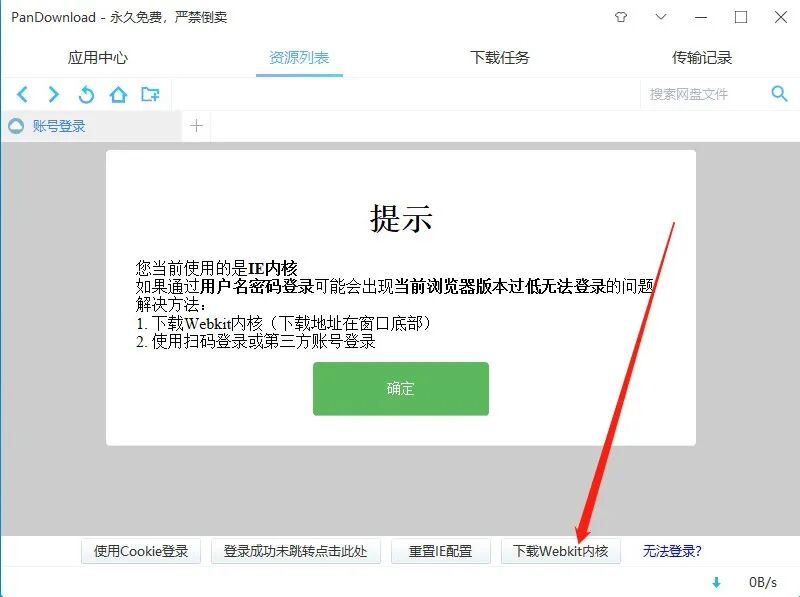This screenshot has height=597, width=800.
Task: Click 使用Cookie登录 button
Action: tap(141, 551)
